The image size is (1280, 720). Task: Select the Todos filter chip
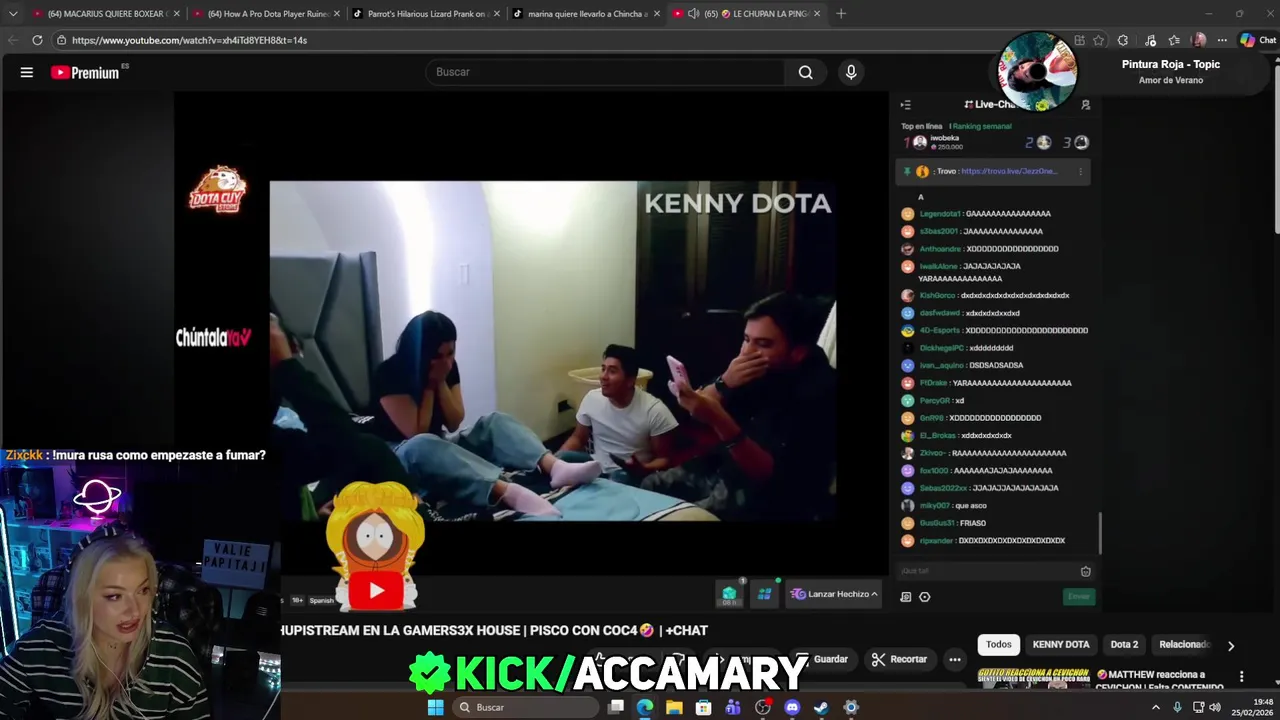[x=998, y=644]
